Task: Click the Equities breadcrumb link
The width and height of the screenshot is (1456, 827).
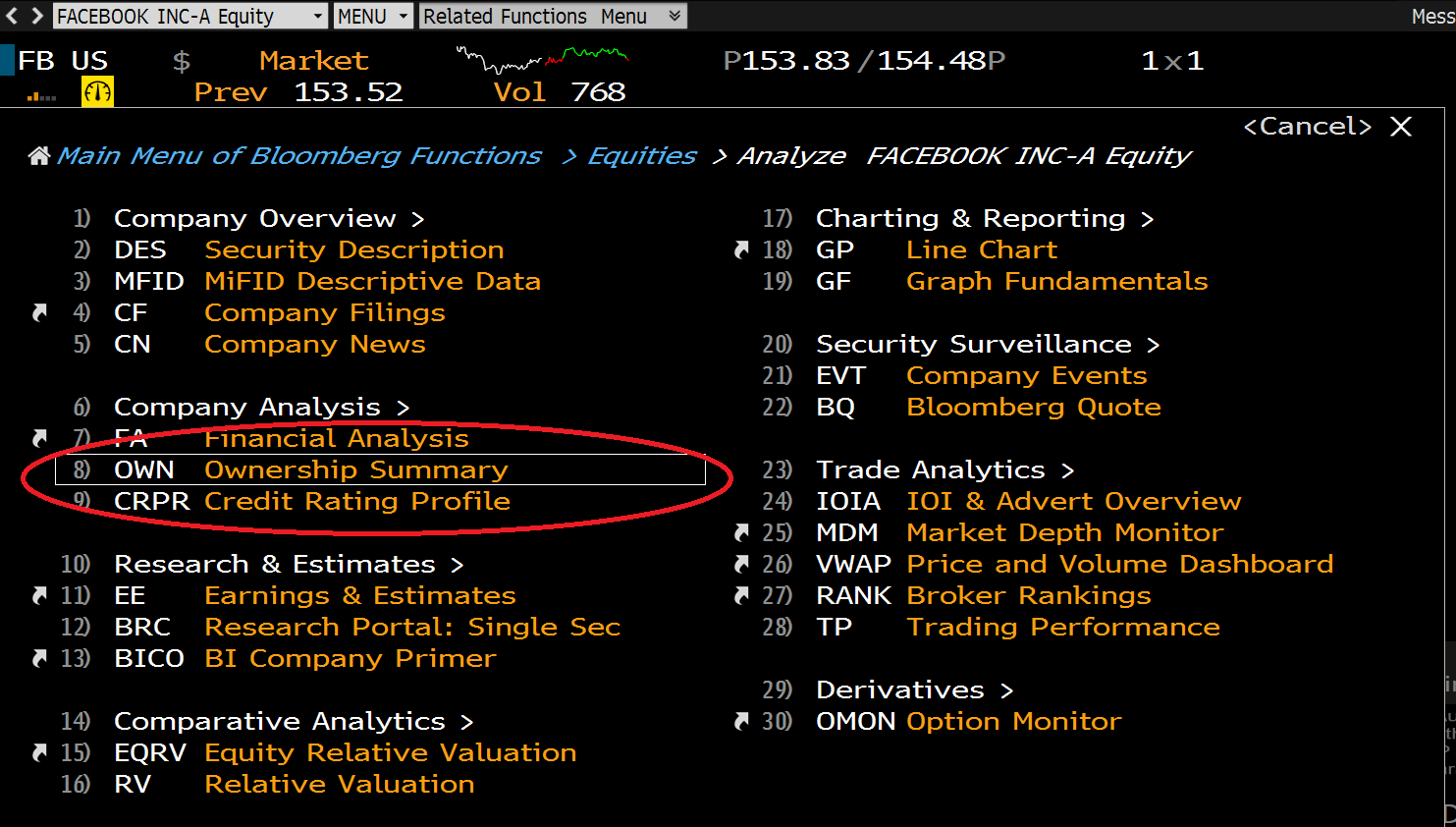Action: click(x=641, y=156)
